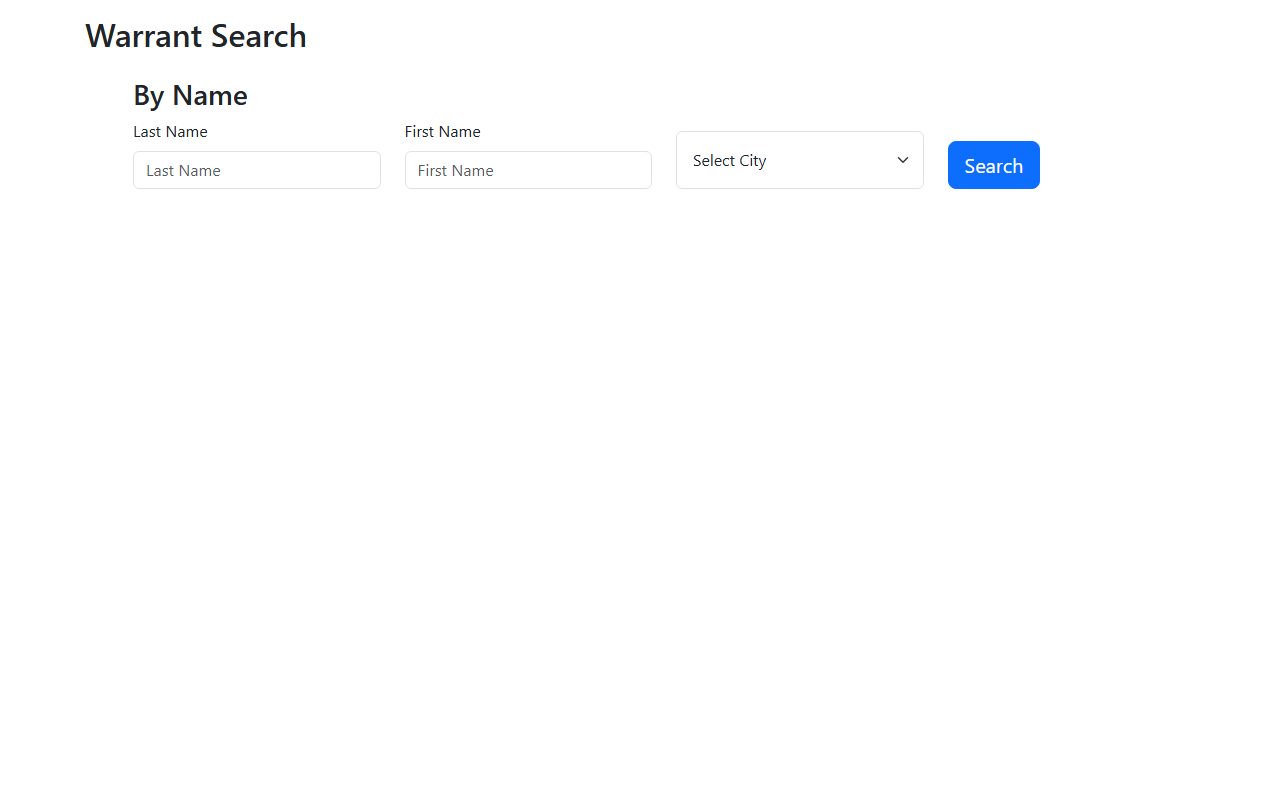Click the First Name label text
Screen dimensions: 1280x800
pos(443,132)
